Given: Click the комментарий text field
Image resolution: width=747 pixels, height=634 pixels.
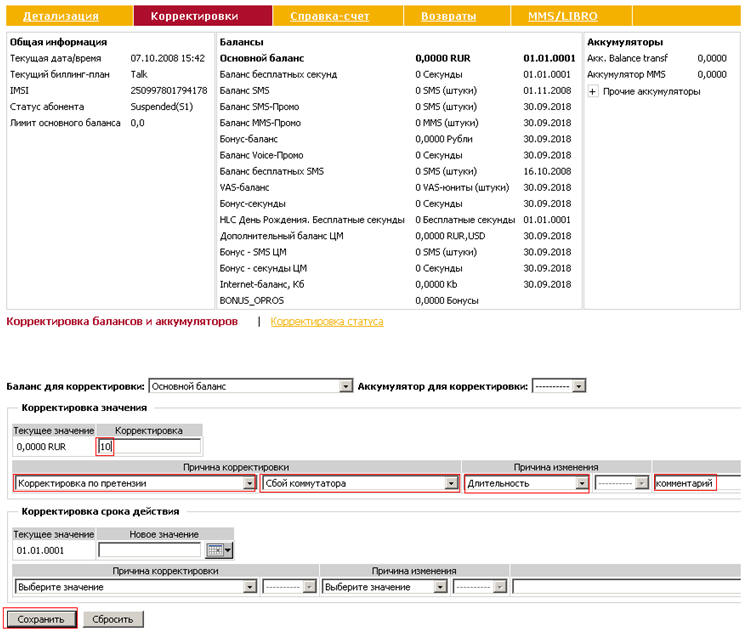Looking at the screenshot, I should pos(697,483).
